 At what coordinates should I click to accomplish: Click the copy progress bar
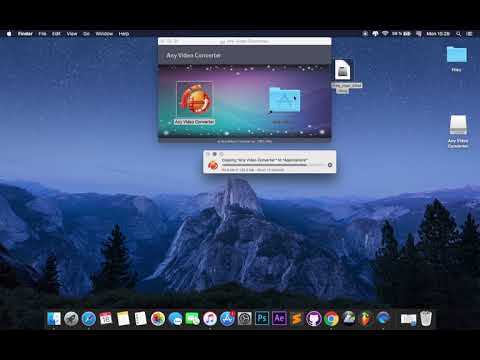point(273,165)
